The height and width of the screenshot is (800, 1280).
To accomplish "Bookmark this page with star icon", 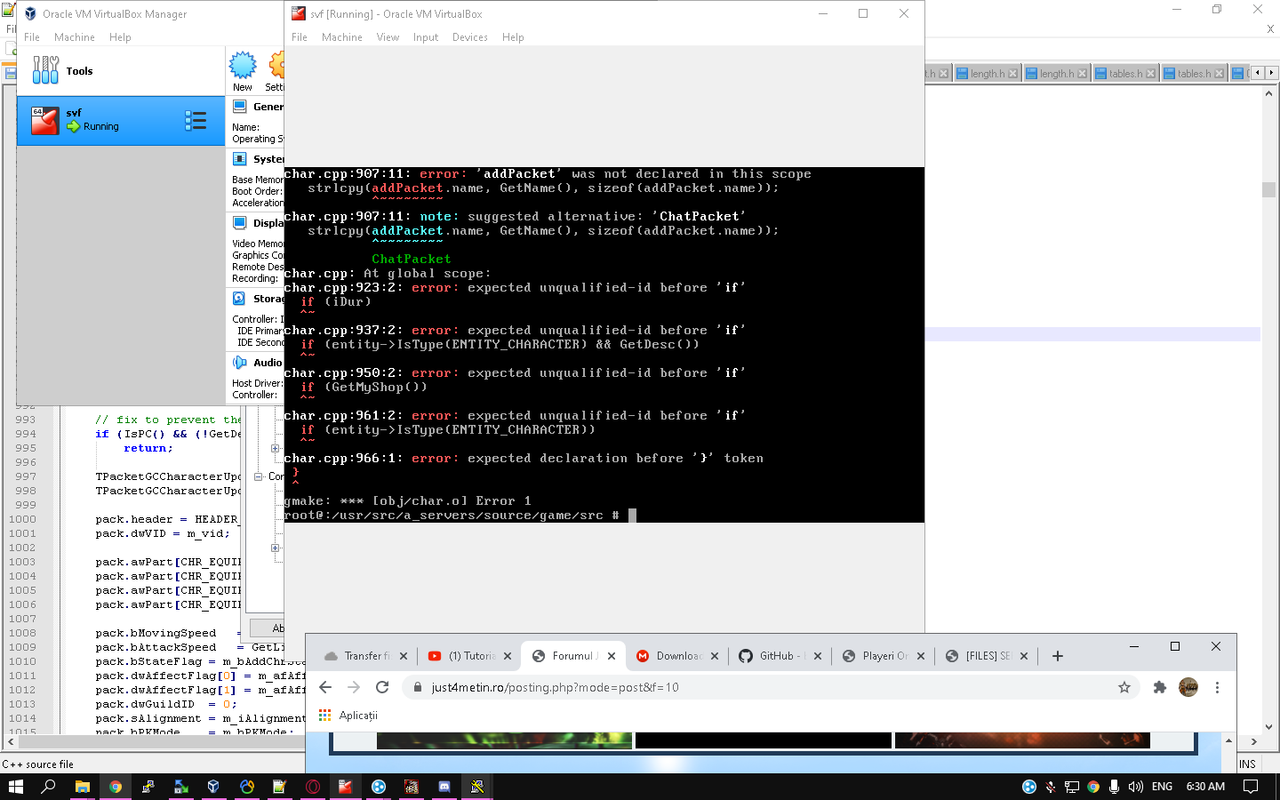I will click(1124, 687).
